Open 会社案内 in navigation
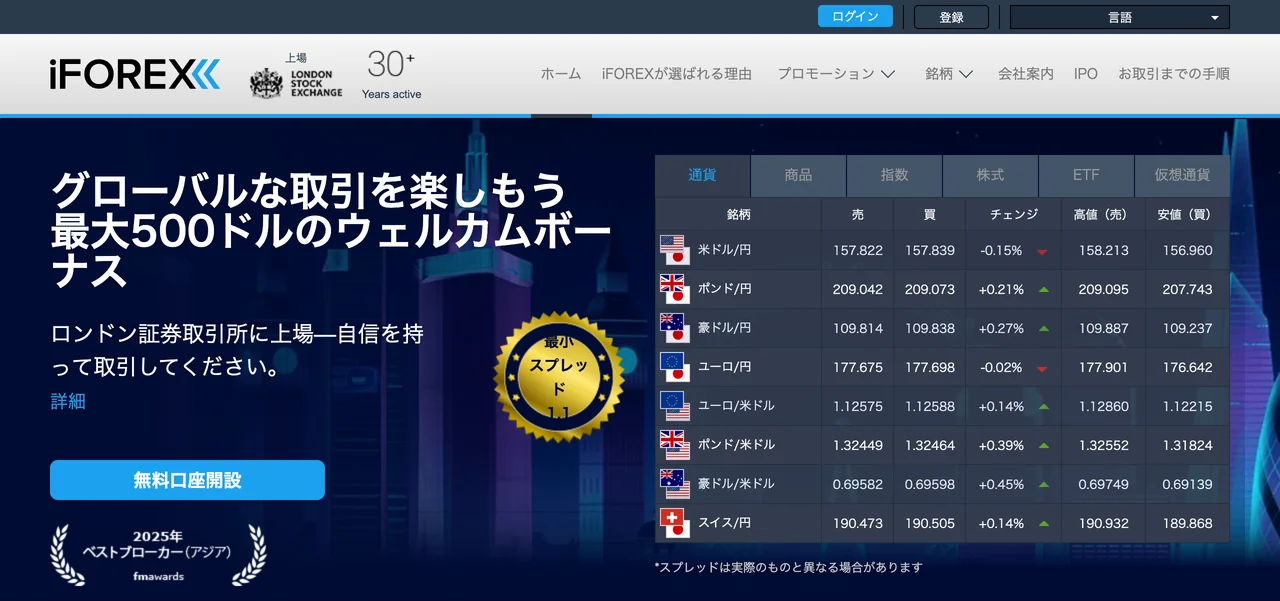1280x601 pixels. point(1025,74)
